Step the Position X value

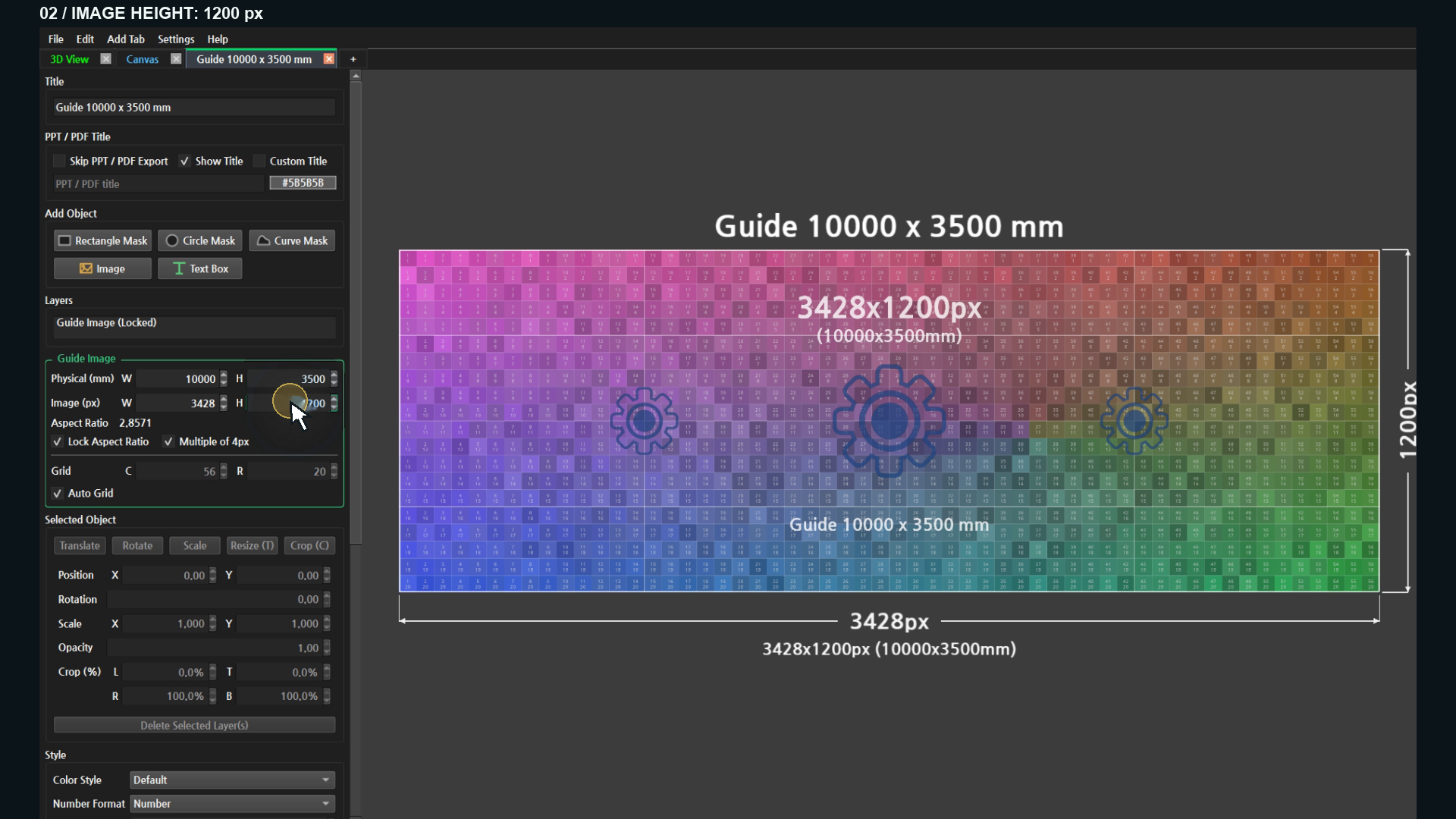213,576
